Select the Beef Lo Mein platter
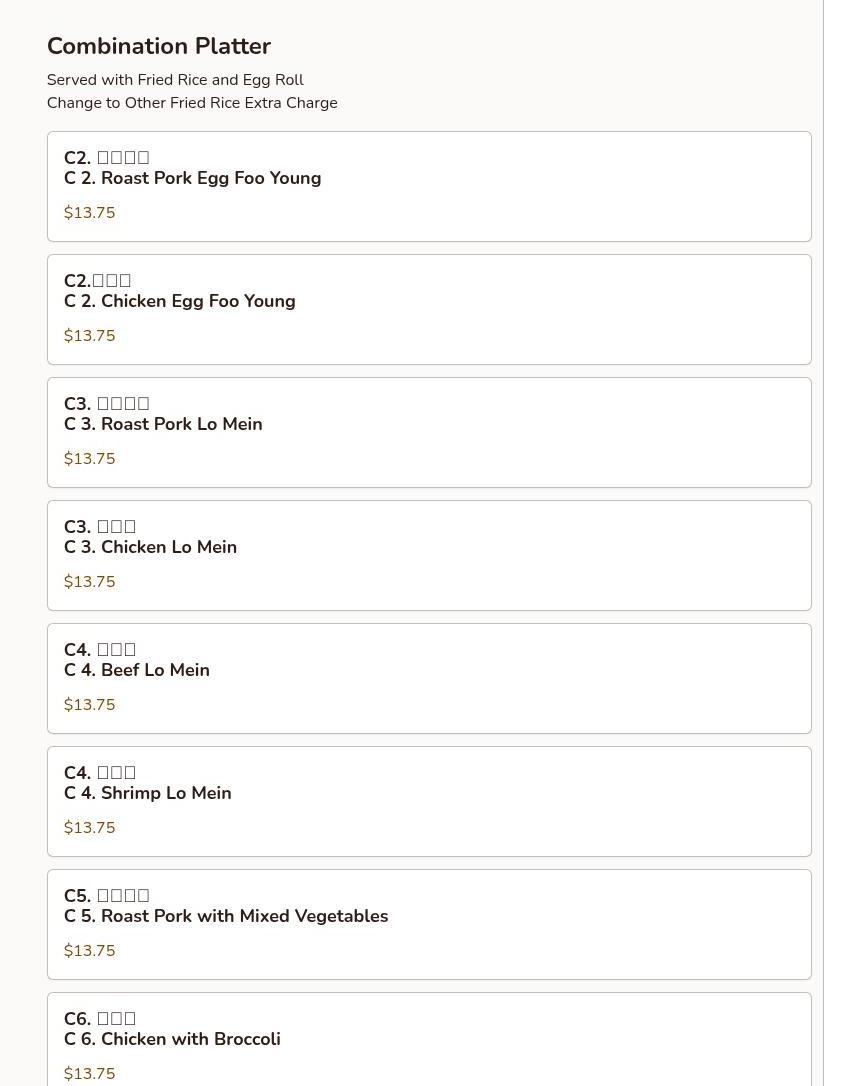Screen dimensions: 844x1086 click(x=429, y=678)
